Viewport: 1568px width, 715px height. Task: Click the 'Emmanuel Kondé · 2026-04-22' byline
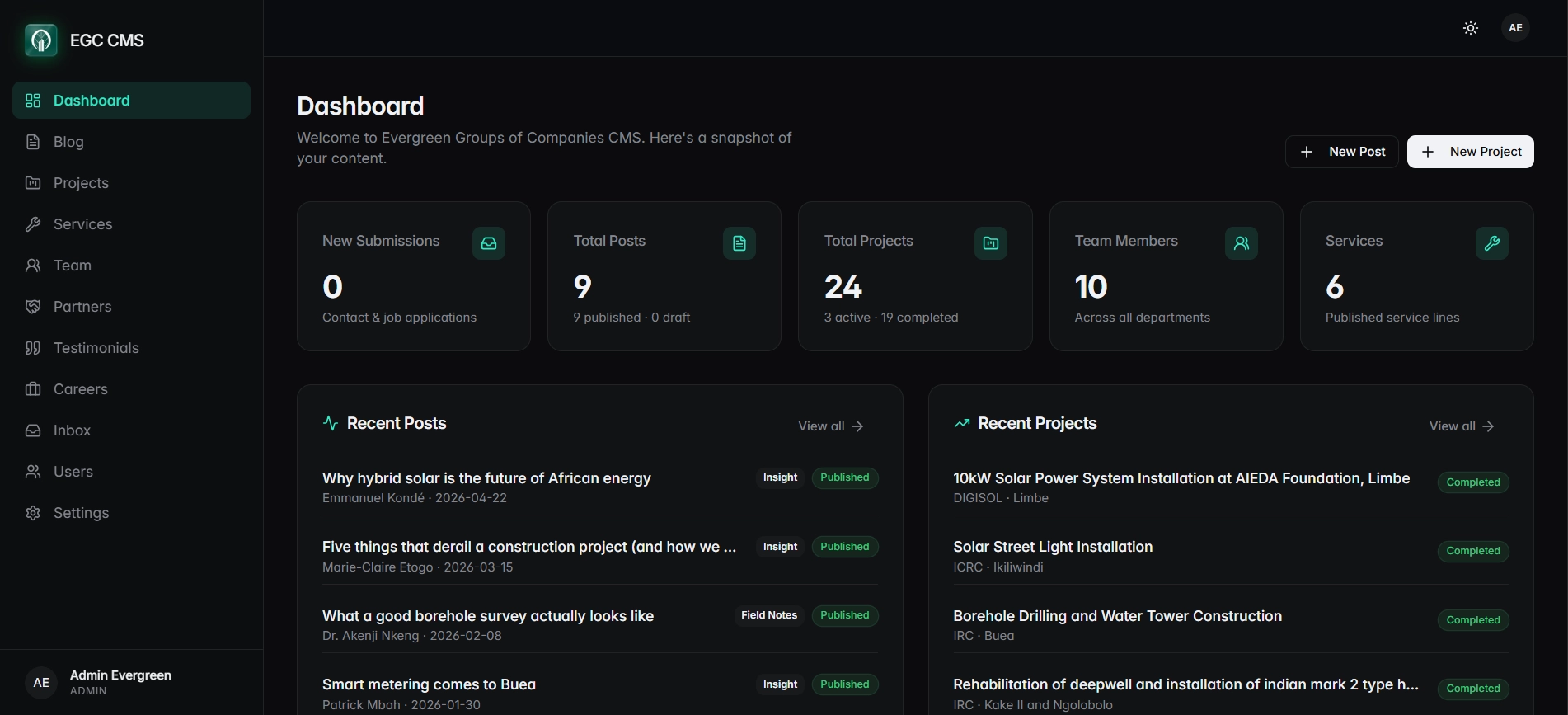click(415, 498)
